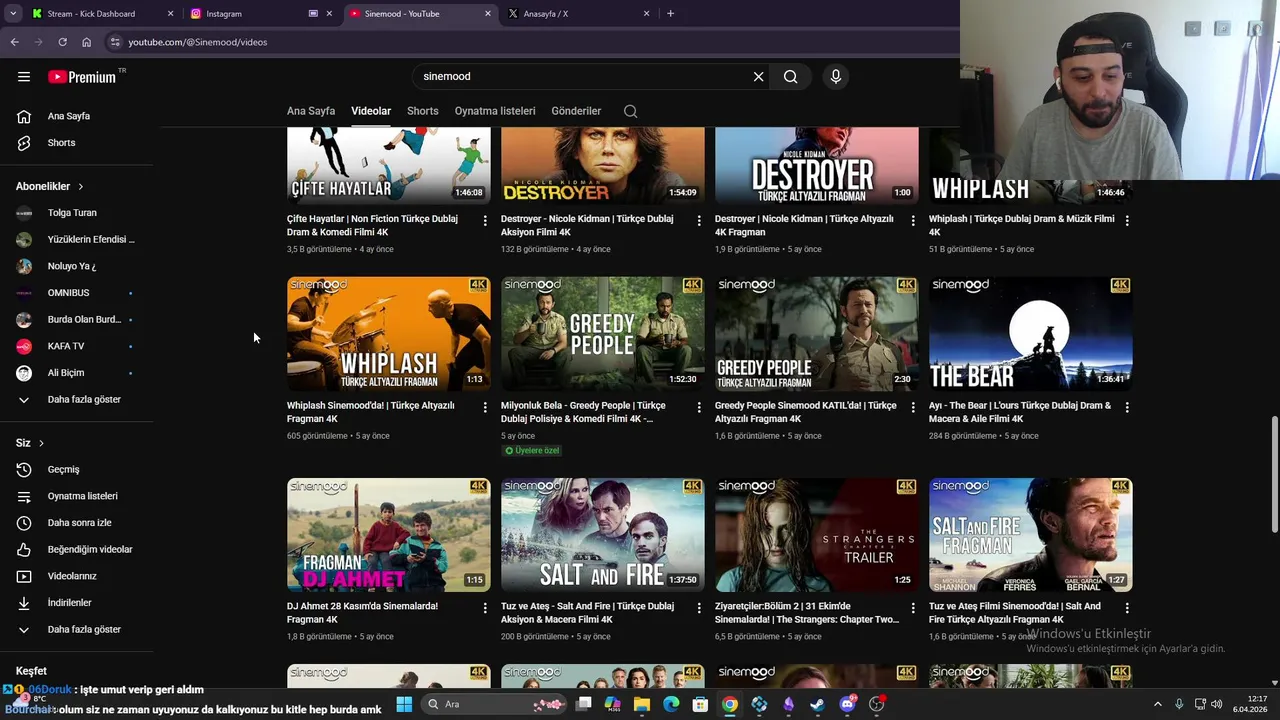Open Chrome from the Windows taskbar
This screenshot has height=720, width=1280.
[x=730, y=704]
